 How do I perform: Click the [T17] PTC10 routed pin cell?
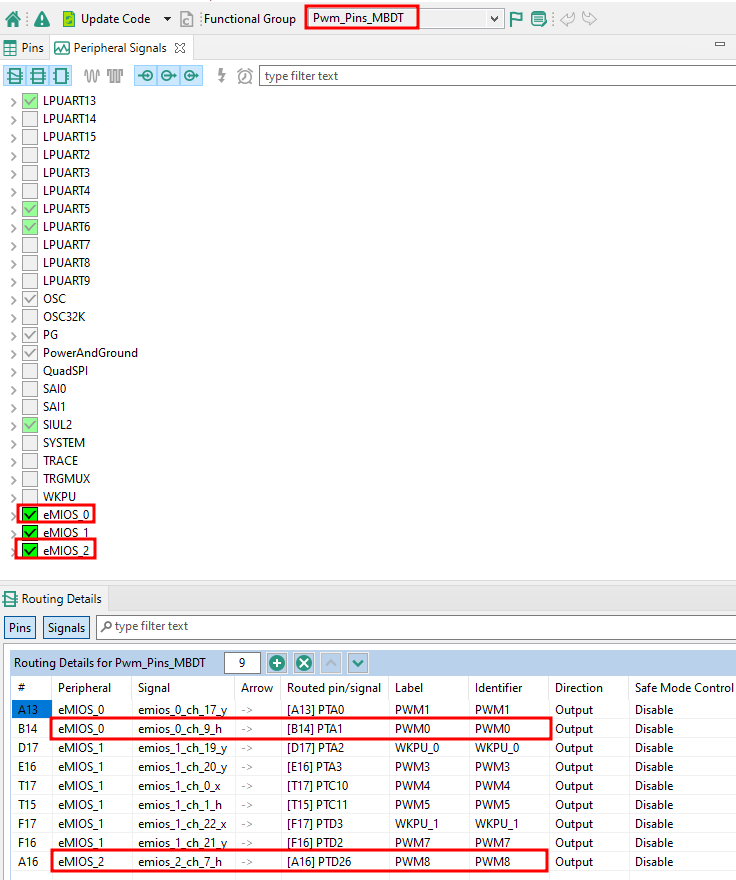pyautogui.click(x=318, y=786)
